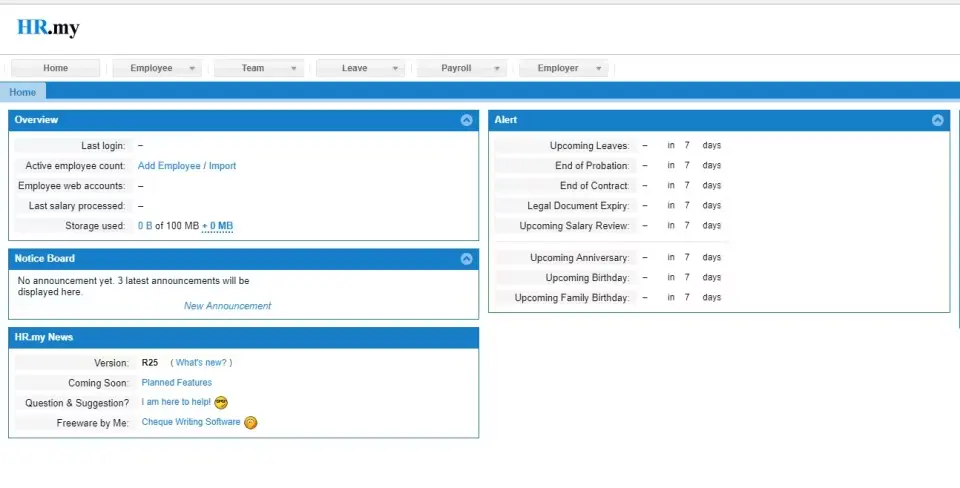Click the +0 MB storage link
This screenshot has height=488, width=960.
click(217, 226)
